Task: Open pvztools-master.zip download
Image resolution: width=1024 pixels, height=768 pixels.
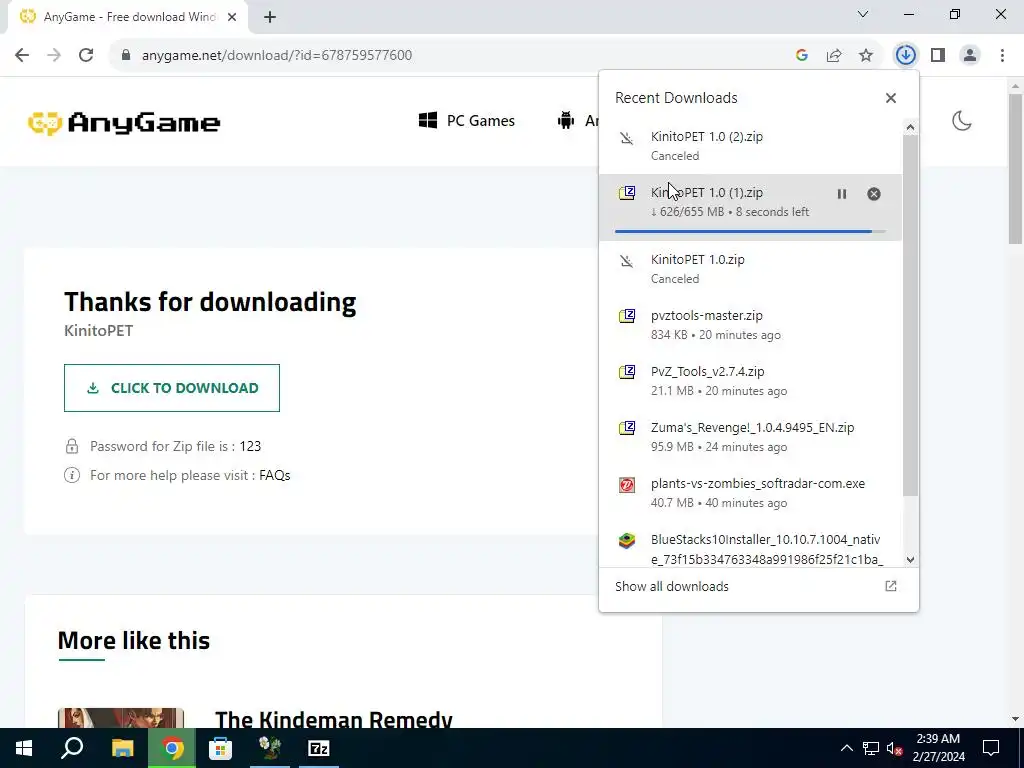Action: pyautogui.click(x=750, y=325)
